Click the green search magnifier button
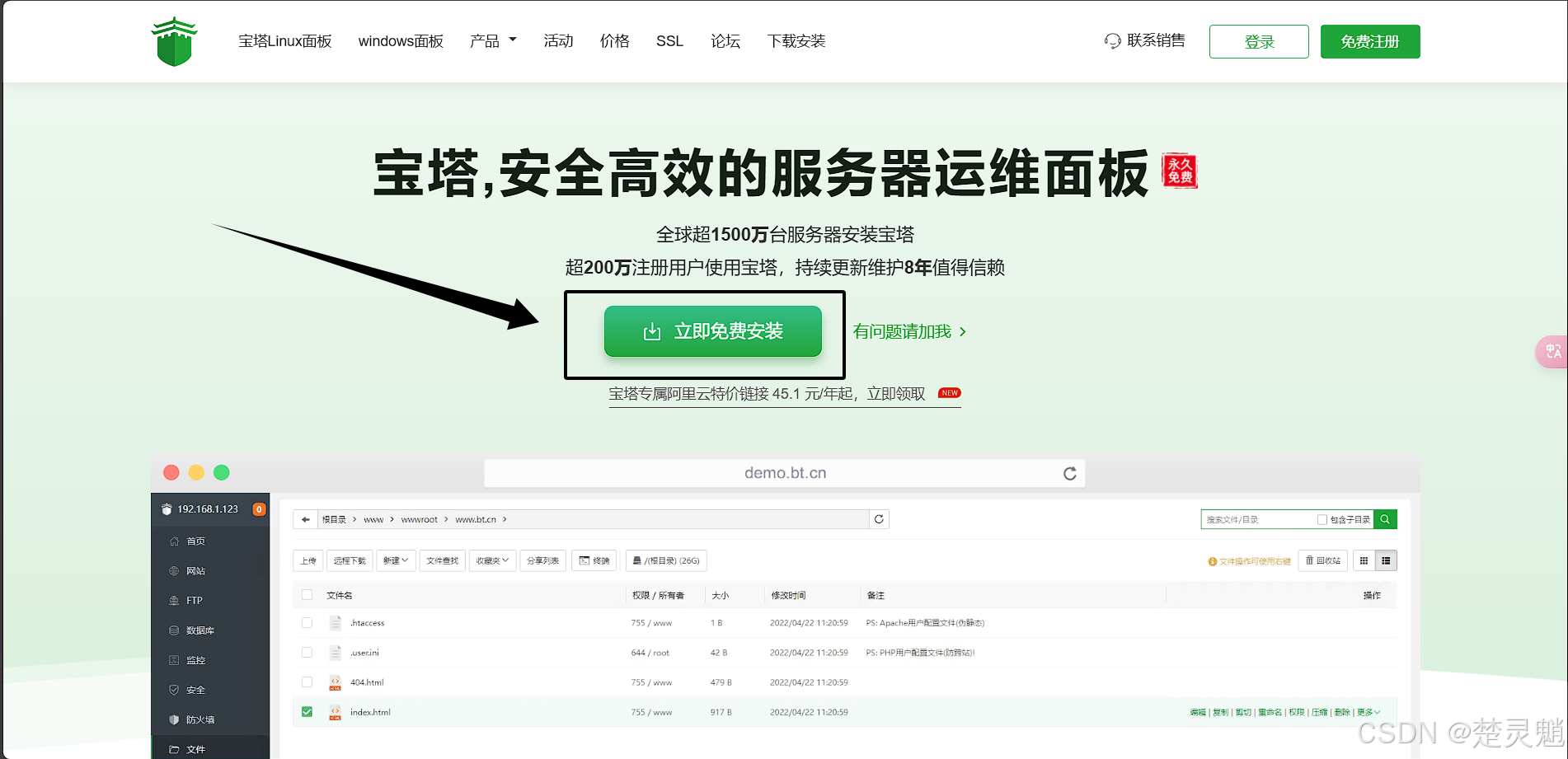The width and height of the screenshot is (1568, 759). (1385, 519)
